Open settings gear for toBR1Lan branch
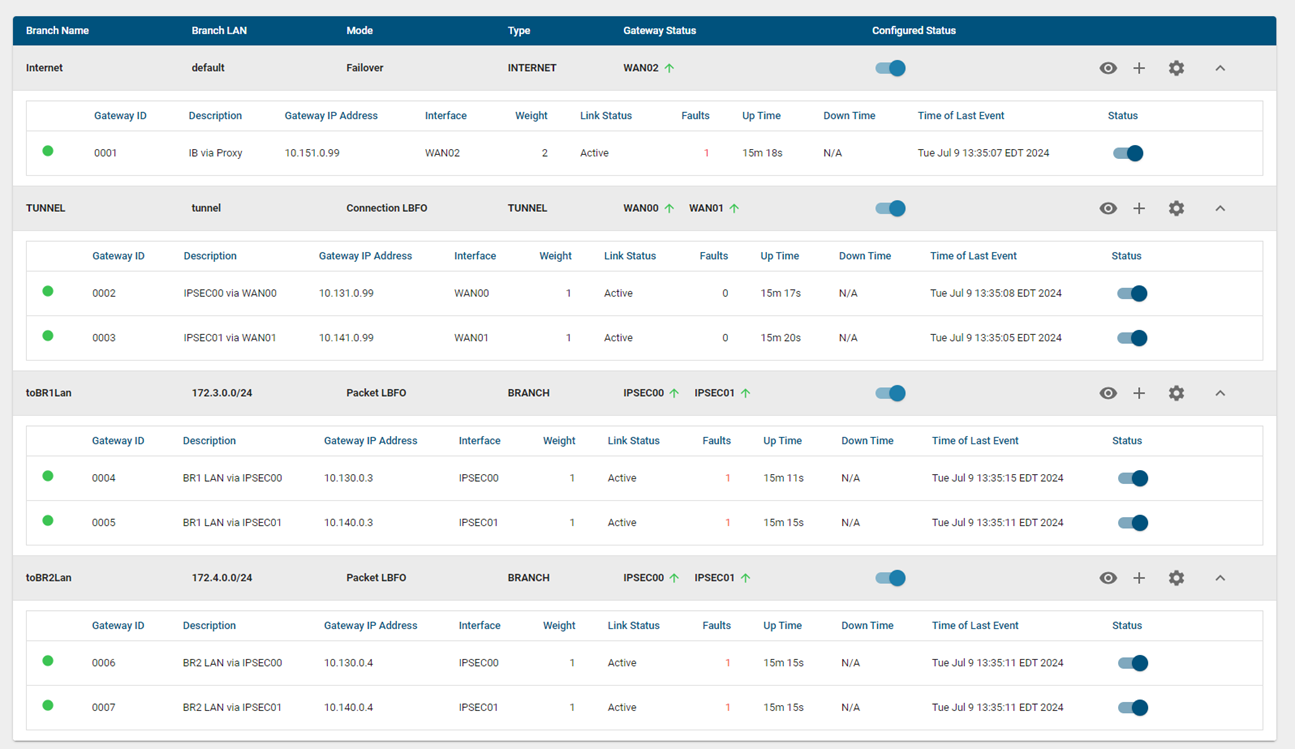The height and width of the screenshot is (749, 1296). tap(1176, 393)
